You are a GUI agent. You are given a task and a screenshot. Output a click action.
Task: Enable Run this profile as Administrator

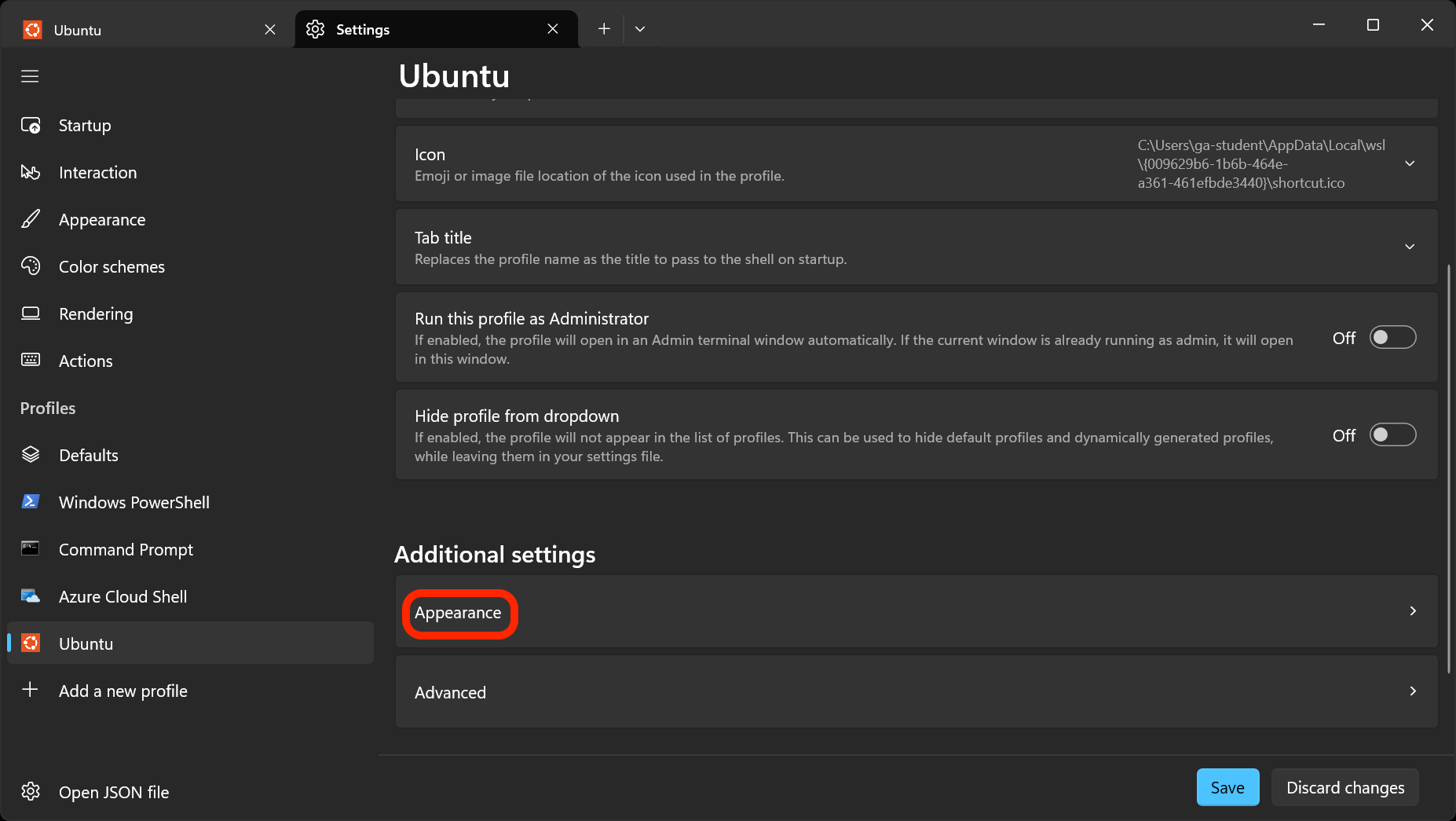coord(1392,337)
